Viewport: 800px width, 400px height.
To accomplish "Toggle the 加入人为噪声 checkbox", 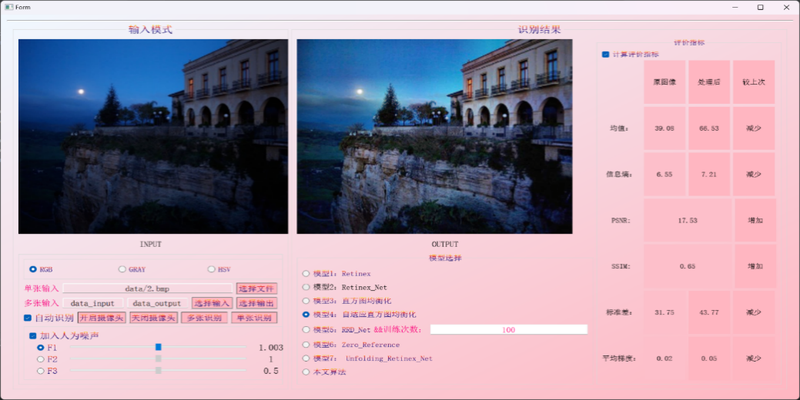I will coord(33,336).
